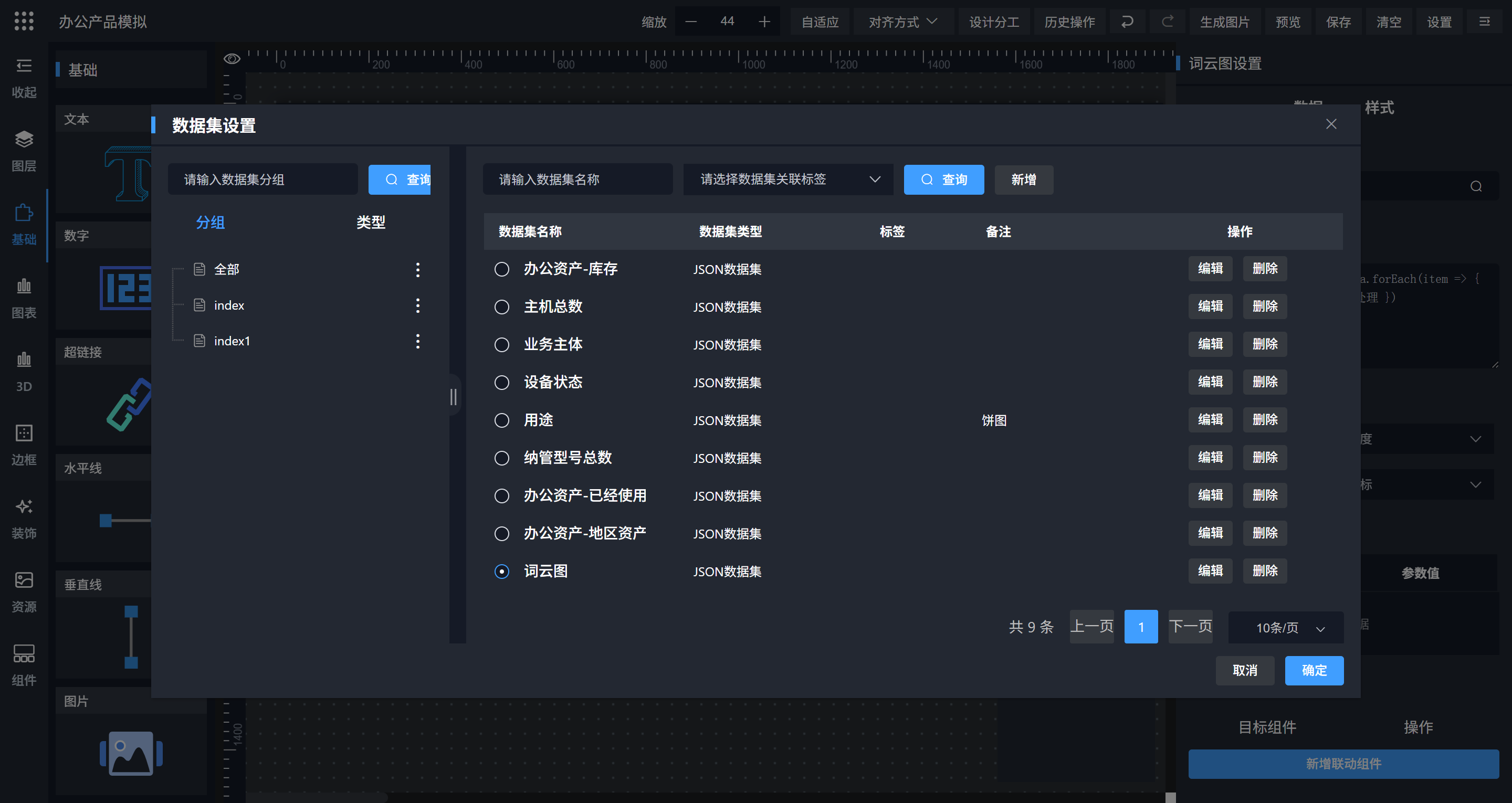Viewport: 1512px width, 803px height.
Task: Click the 请输入数据集名称 input field
Action: pyautogui.click(x=577, y=179)
